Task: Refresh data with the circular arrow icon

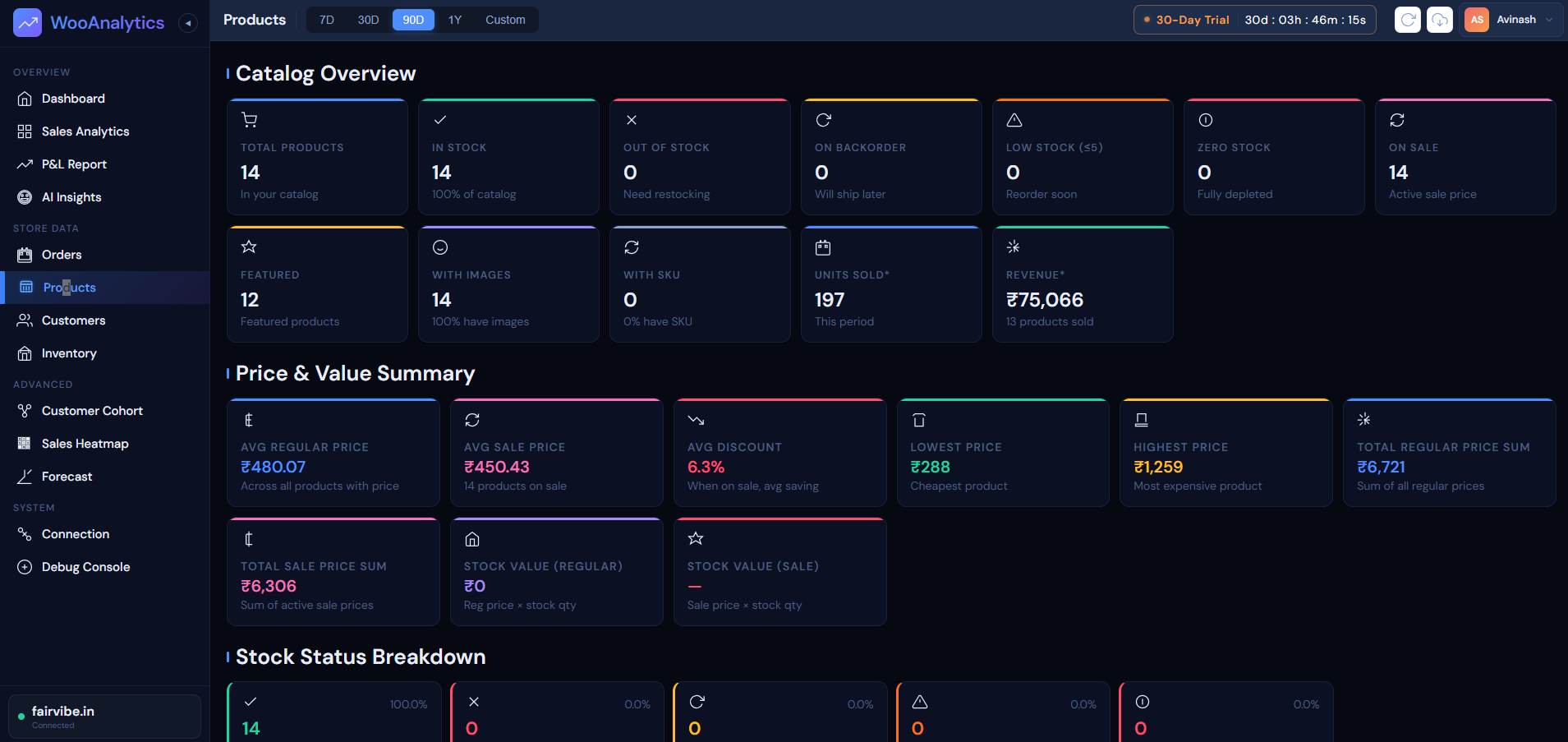Action: click(1407, 19)
